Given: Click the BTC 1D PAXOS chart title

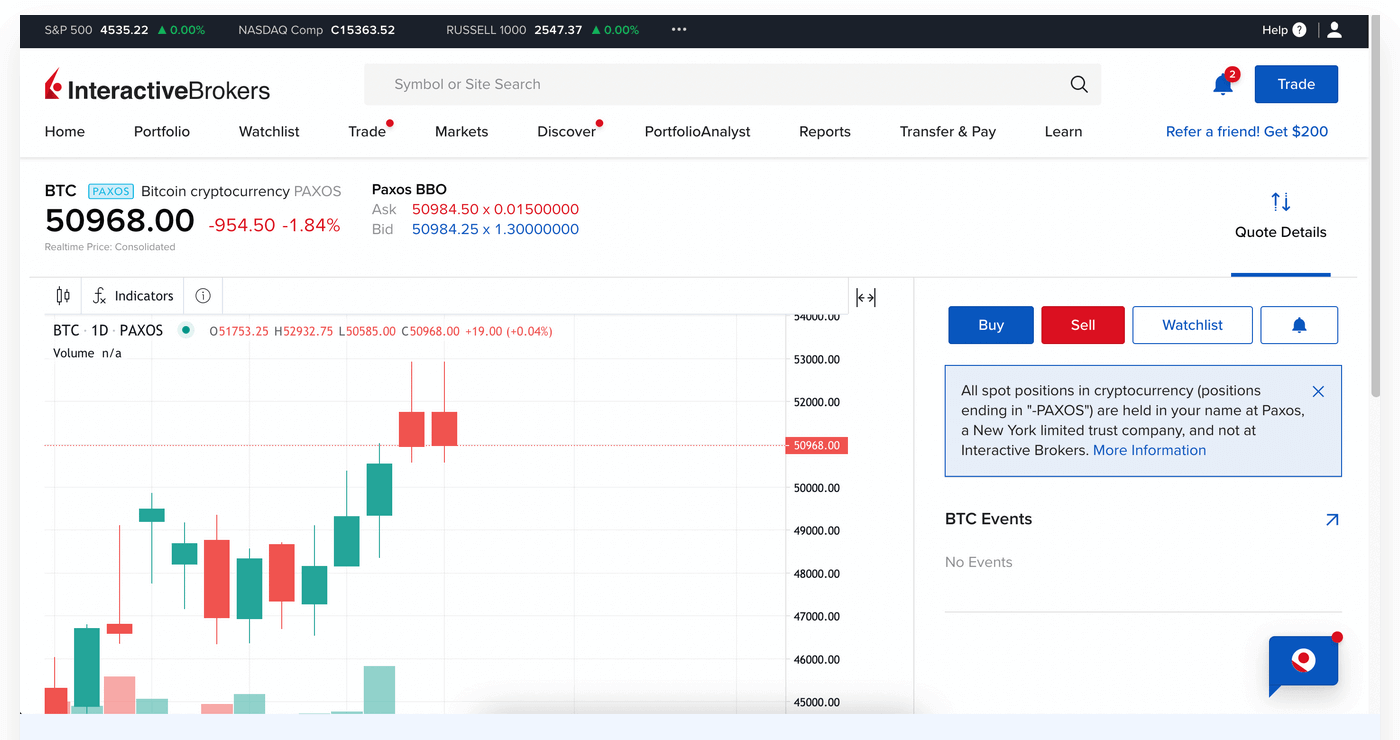Looking at the screenshot, I should [108, 331].
